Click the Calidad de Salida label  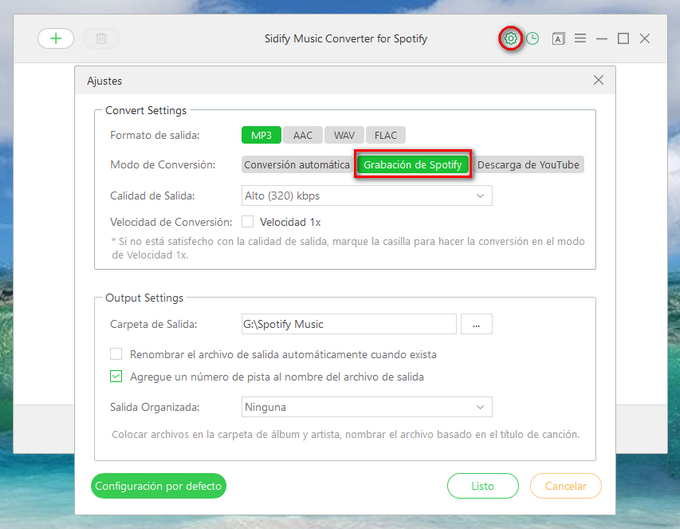(153, 196)
